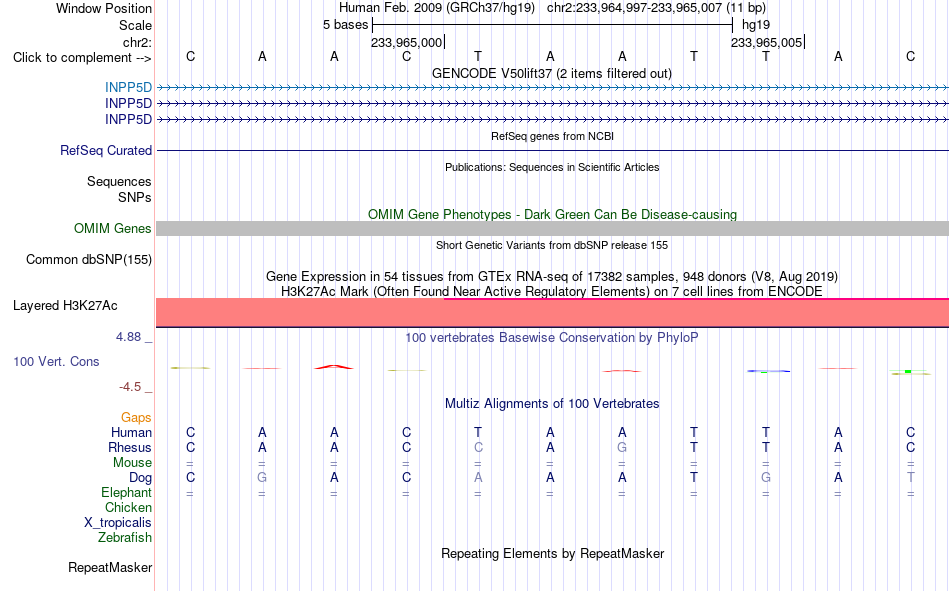Screen dimensions: 950x591
Task: Click the GTEx Gene Expression track title
Action: (x=551, y=276)
